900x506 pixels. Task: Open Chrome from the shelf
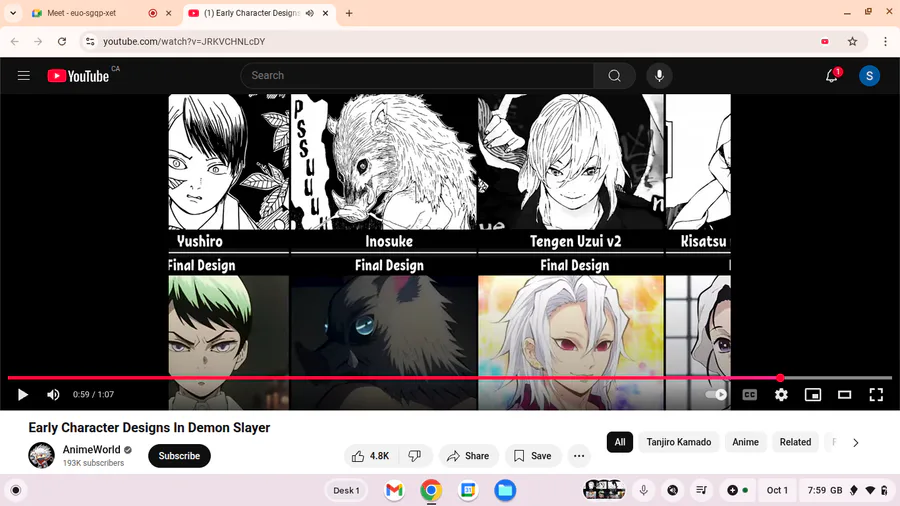click(431, 491)
